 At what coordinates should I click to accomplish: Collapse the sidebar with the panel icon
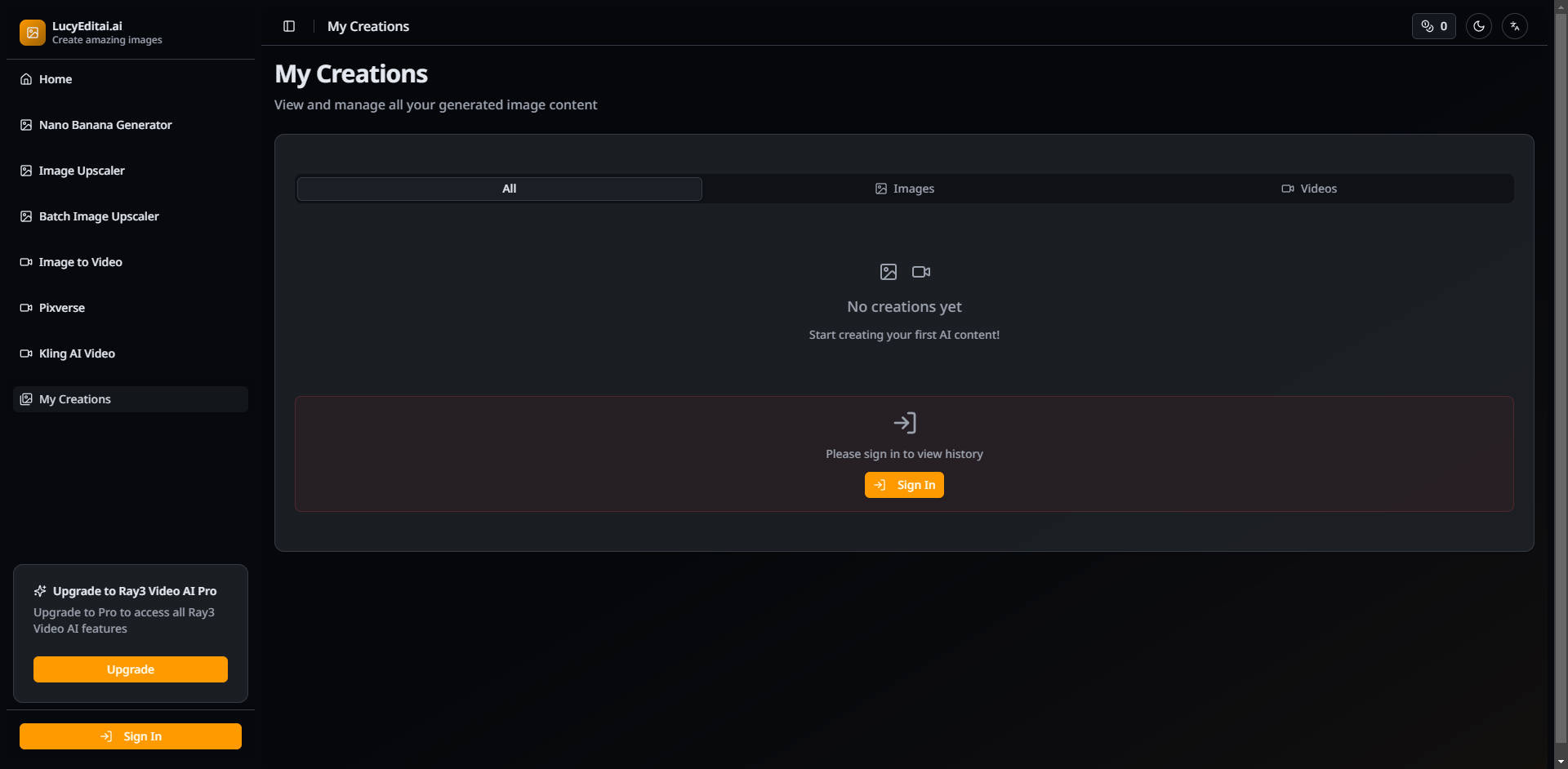[x=289, y=26]
